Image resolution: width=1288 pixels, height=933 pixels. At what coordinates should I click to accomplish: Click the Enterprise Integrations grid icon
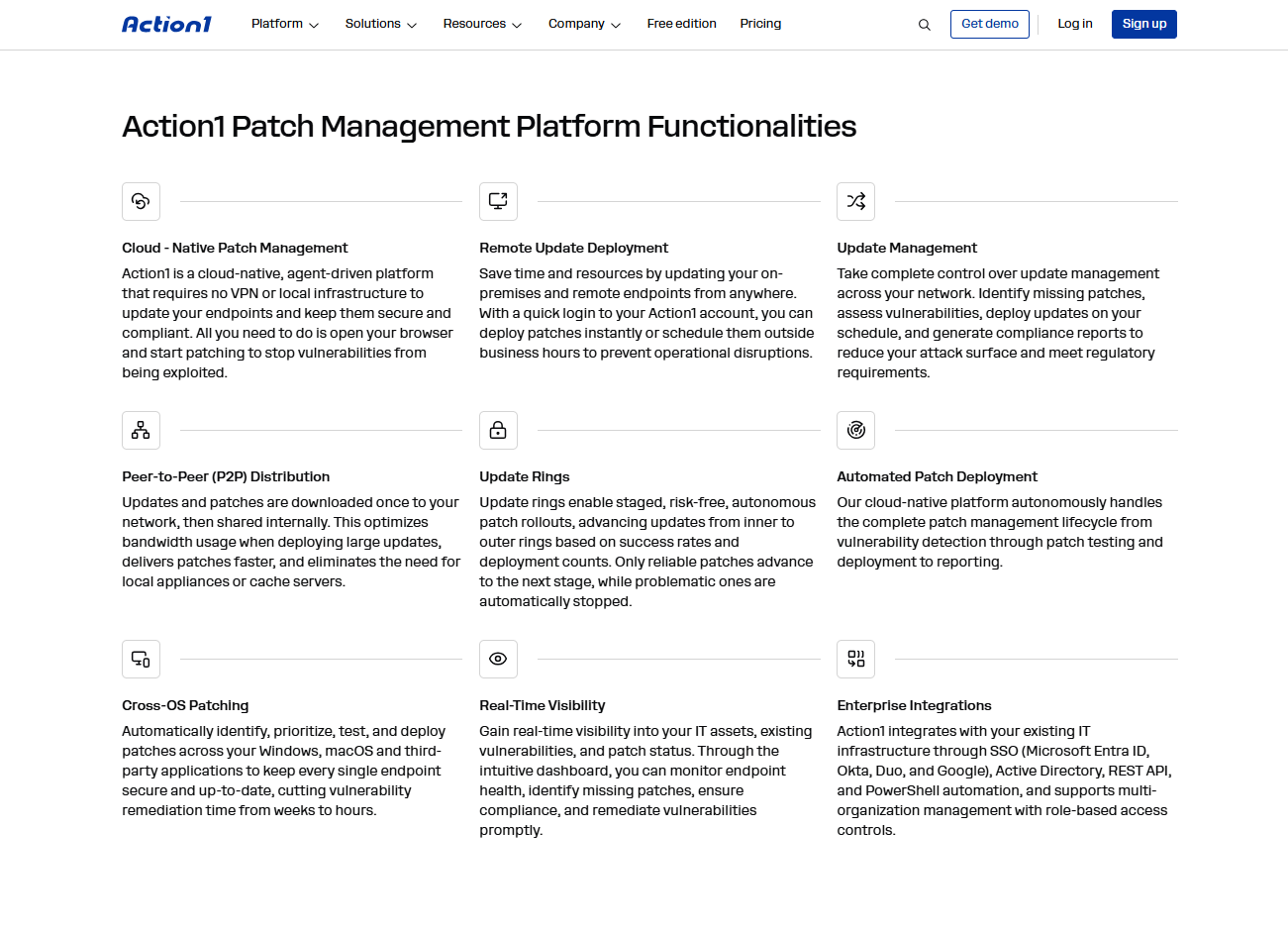855,659
